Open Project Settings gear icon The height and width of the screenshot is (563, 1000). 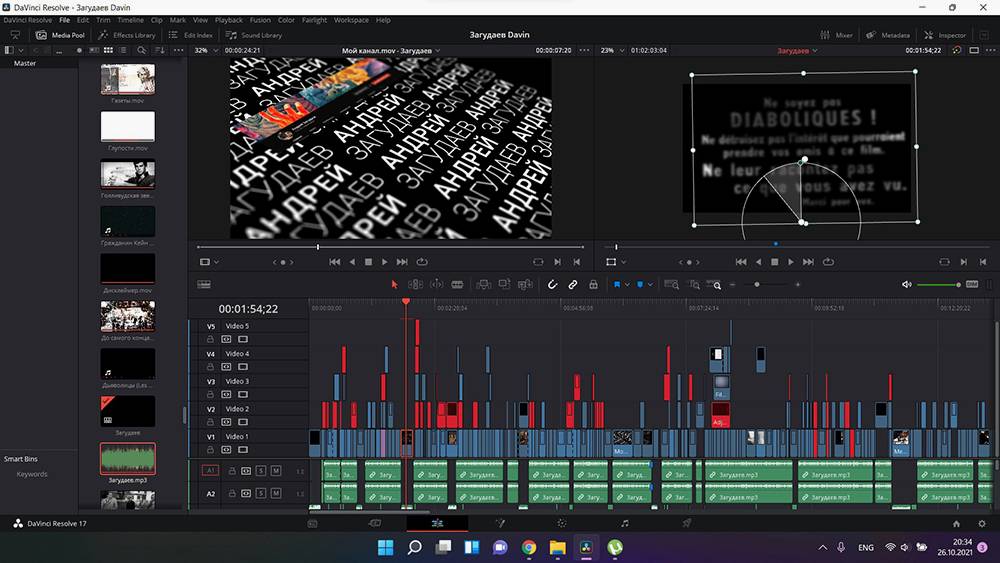click(982, 523)
